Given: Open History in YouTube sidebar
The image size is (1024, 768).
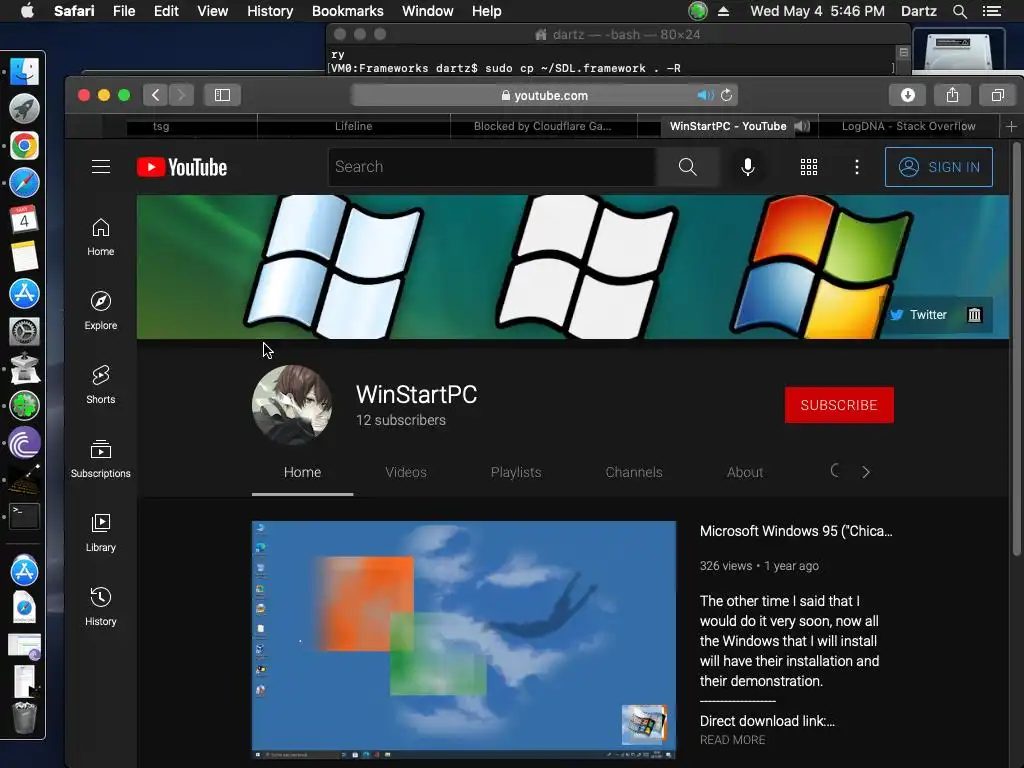Looking at the screenshot, I should coord(101,607).
